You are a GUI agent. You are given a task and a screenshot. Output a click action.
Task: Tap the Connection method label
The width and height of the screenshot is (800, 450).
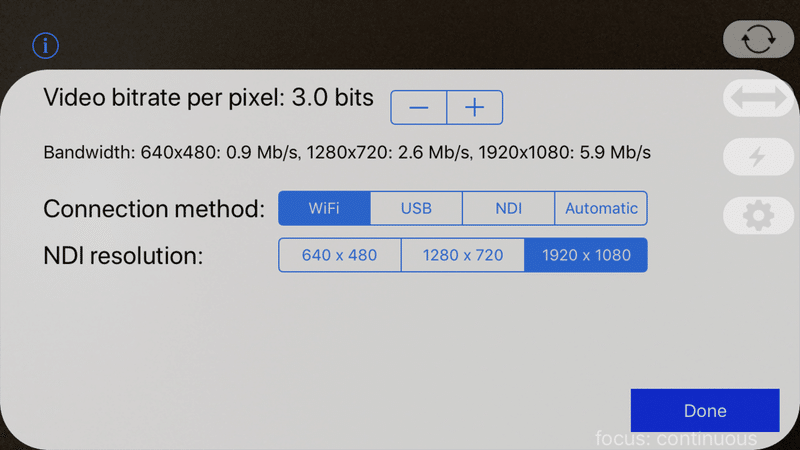coord(154,209)
